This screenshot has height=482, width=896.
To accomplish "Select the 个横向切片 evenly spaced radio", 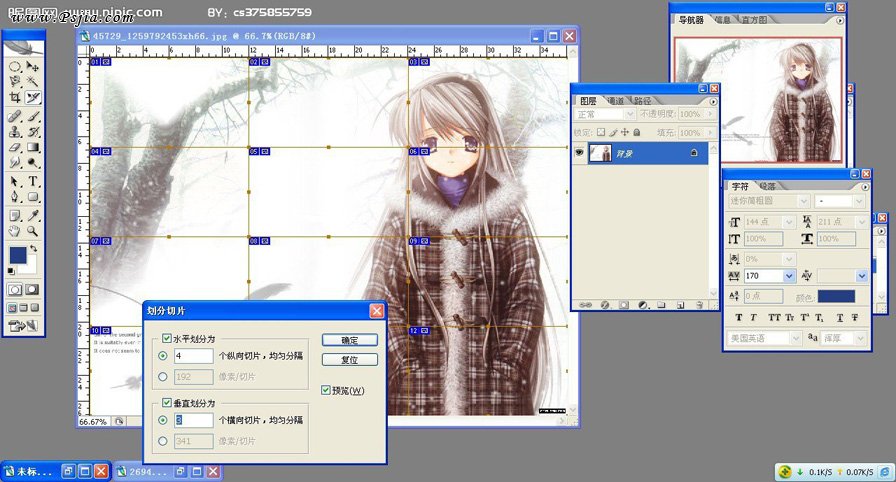I will coord(163,420).
